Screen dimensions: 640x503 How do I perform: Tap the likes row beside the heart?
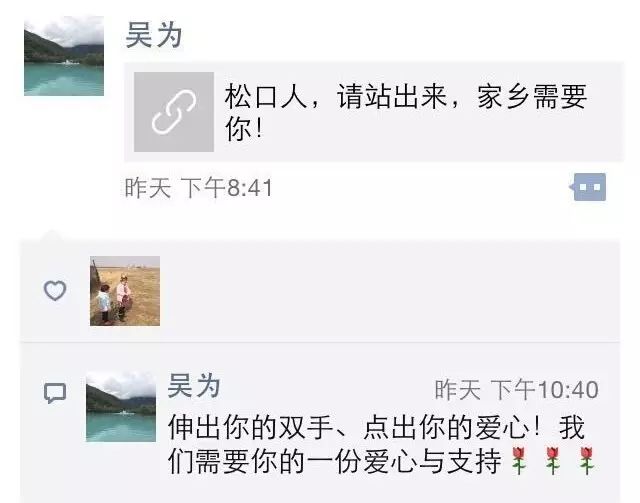pyautogui.click(x=320, y=291)
